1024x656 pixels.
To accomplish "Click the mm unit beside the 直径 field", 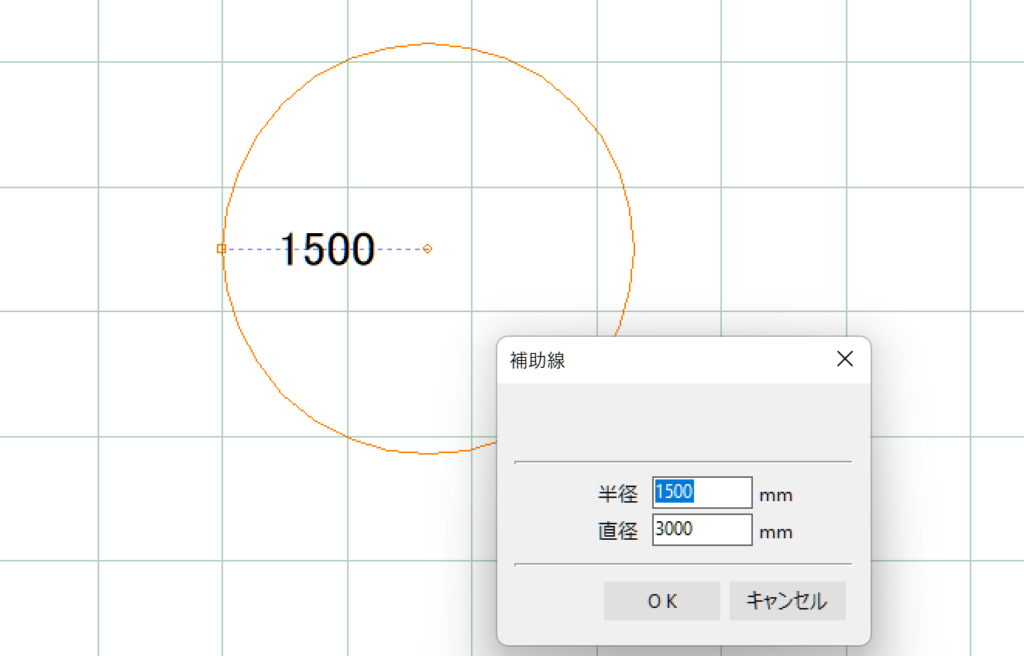I will pyautogui.click(x=776, y=532).
